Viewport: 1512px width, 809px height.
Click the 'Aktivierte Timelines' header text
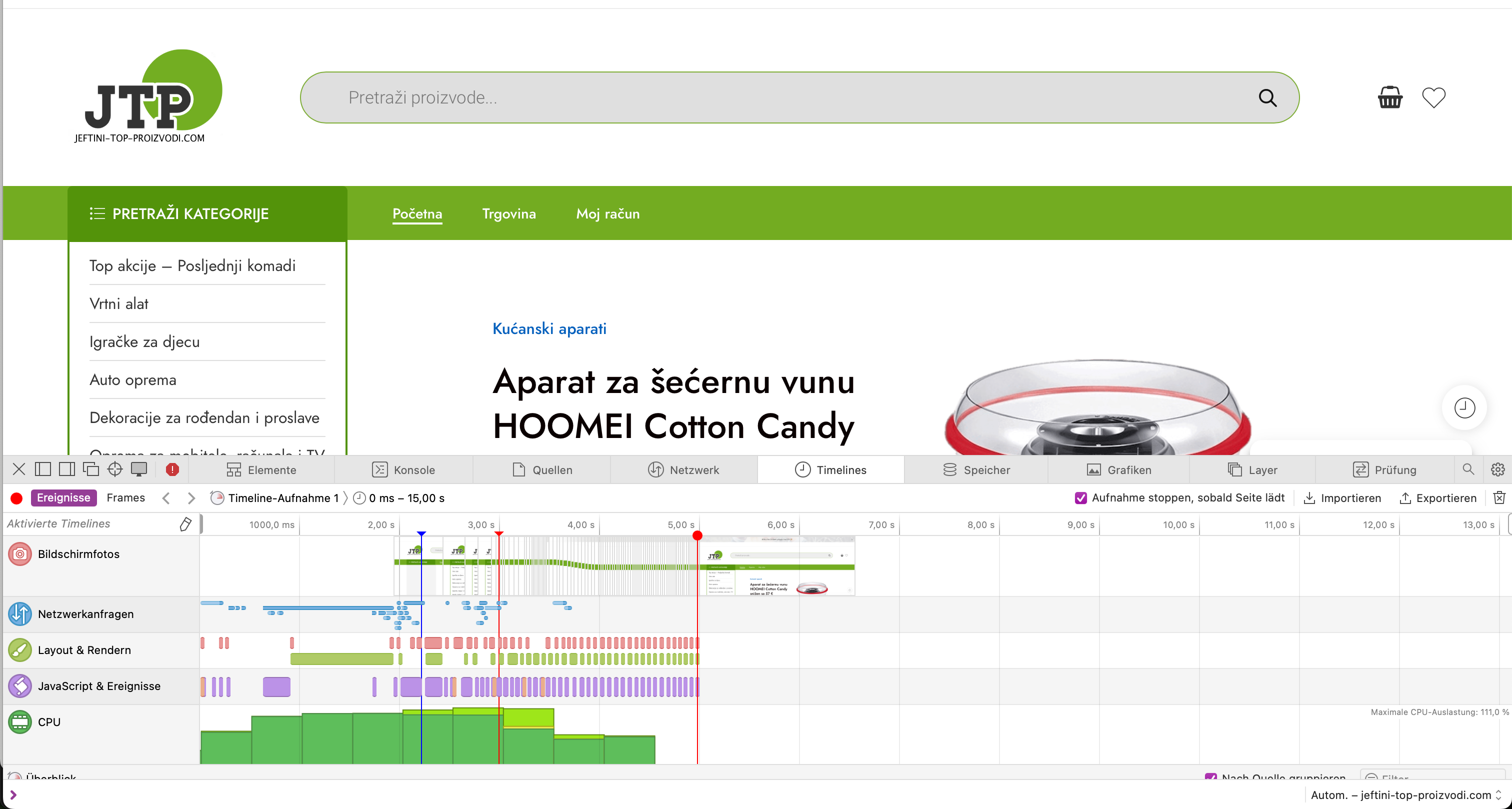pos(58,523)
